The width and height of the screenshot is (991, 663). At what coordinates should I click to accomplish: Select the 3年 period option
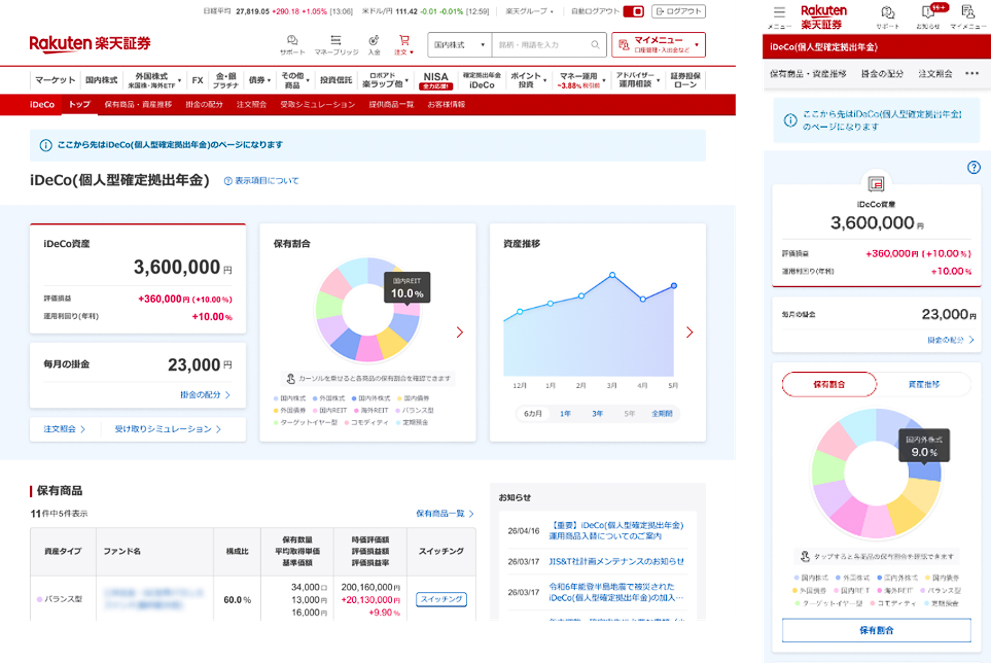coord(597,413)
